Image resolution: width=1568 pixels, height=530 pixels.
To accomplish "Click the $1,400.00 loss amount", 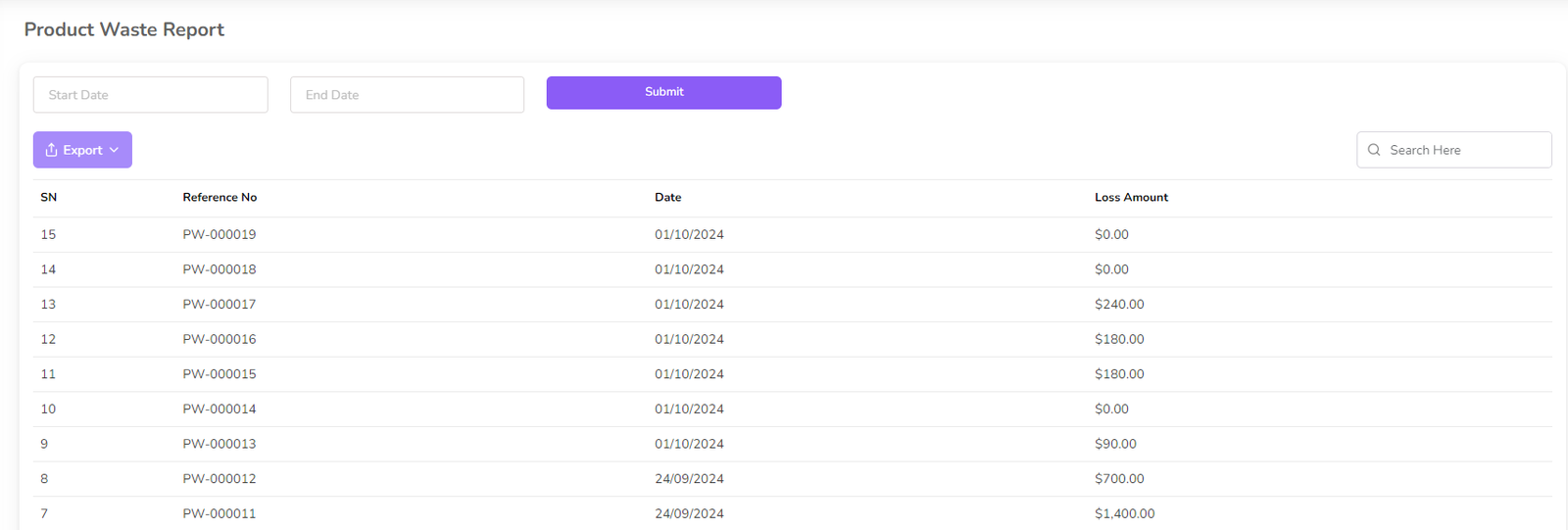I will pos(1124,513).
